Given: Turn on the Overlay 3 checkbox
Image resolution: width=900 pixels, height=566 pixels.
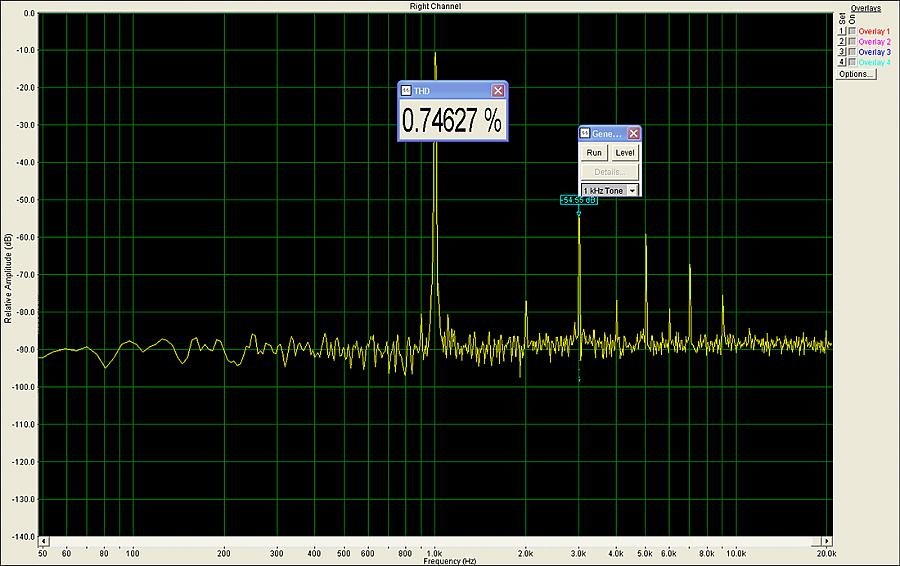Looking at the screenshot, I should click(852, 52).
